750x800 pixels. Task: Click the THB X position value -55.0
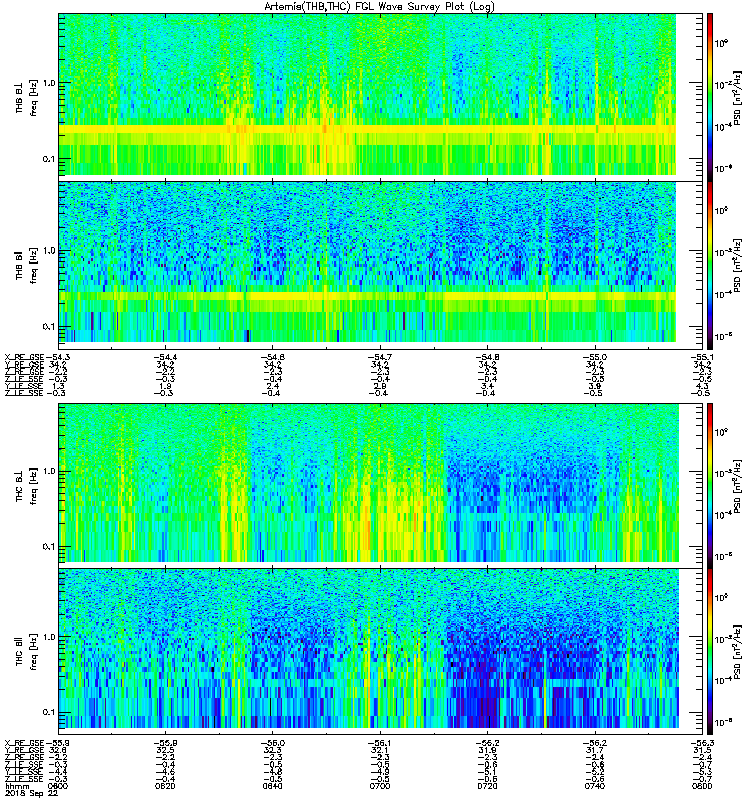[595, 357]
